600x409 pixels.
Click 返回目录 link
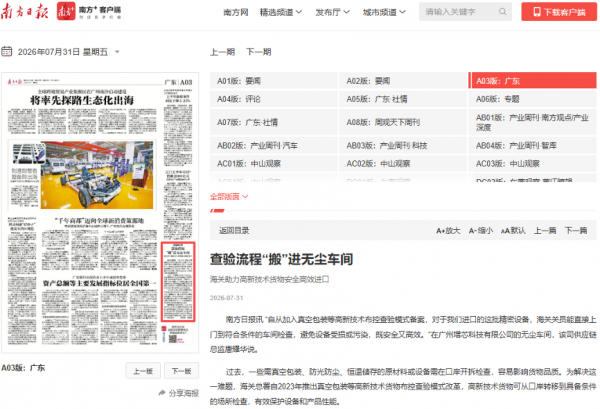(x=234, y=231)
